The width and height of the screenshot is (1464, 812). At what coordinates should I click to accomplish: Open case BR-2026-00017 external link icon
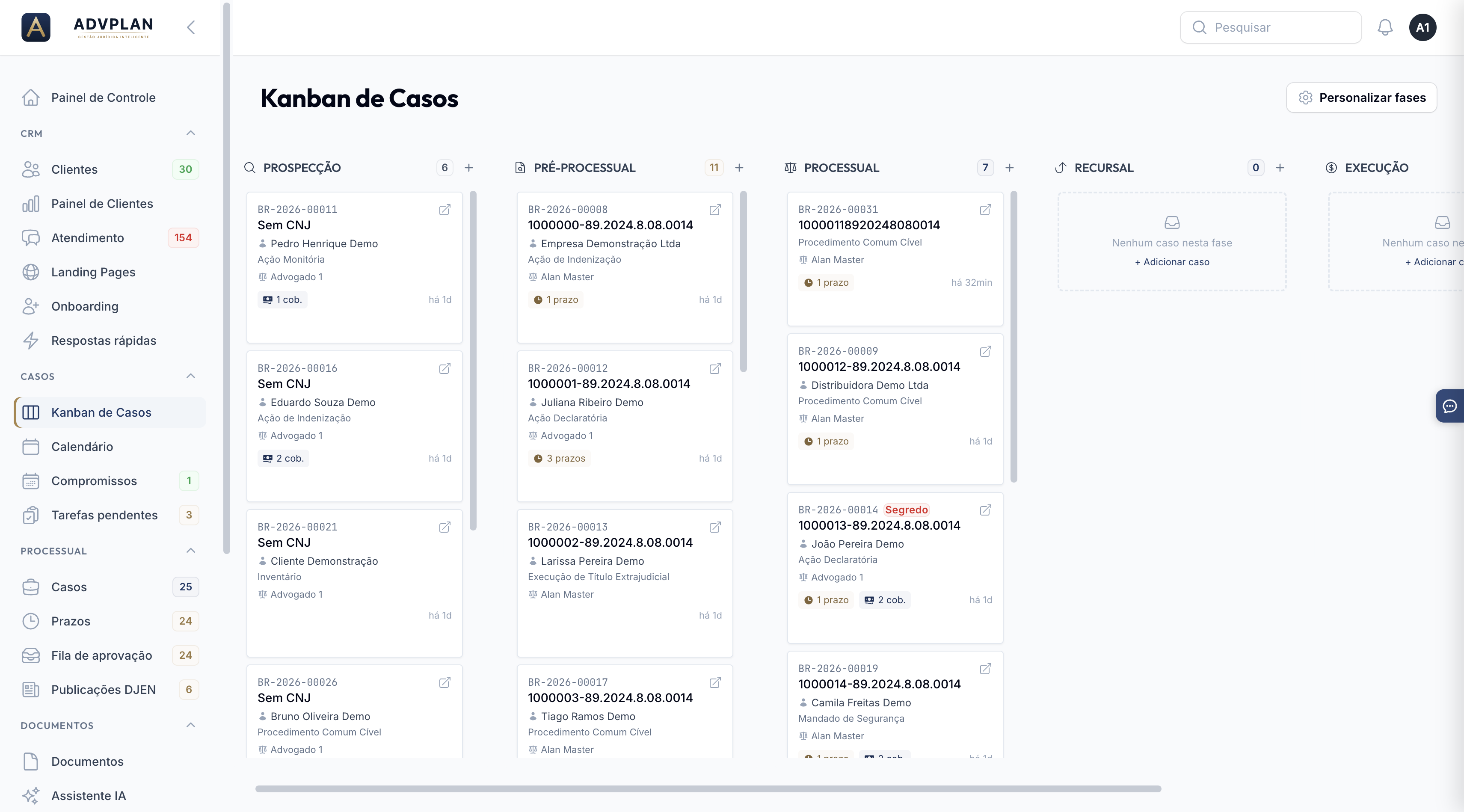(715, 682)
